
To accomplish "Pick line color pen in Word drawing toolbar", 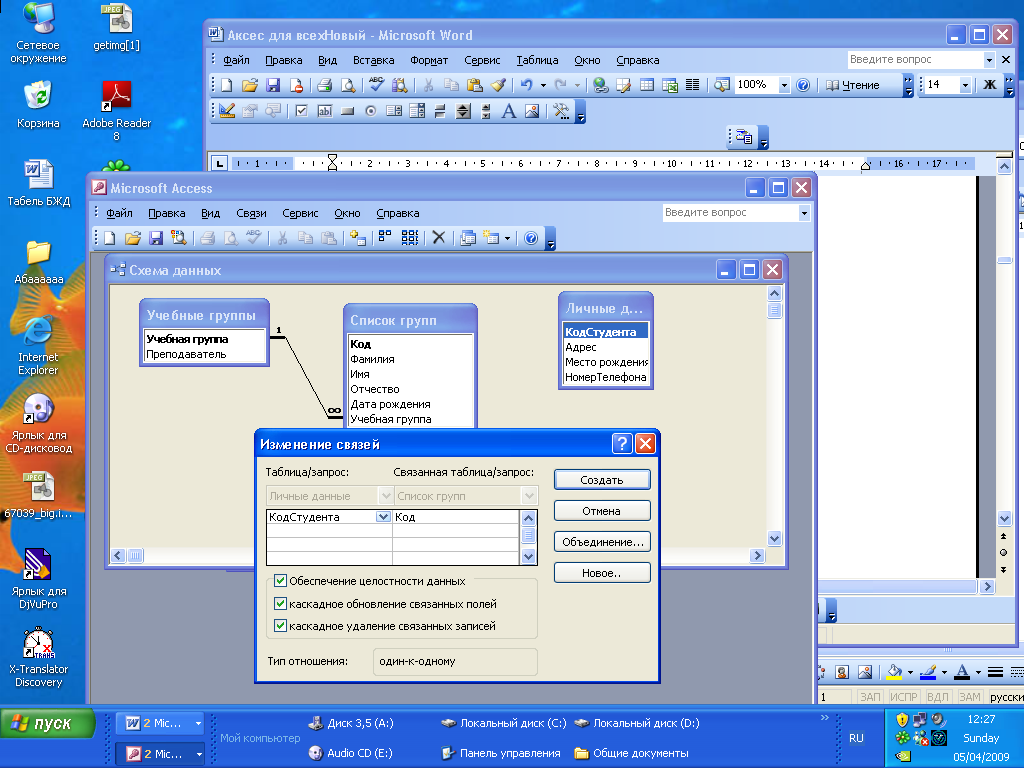I will click(x=928, y=672).
